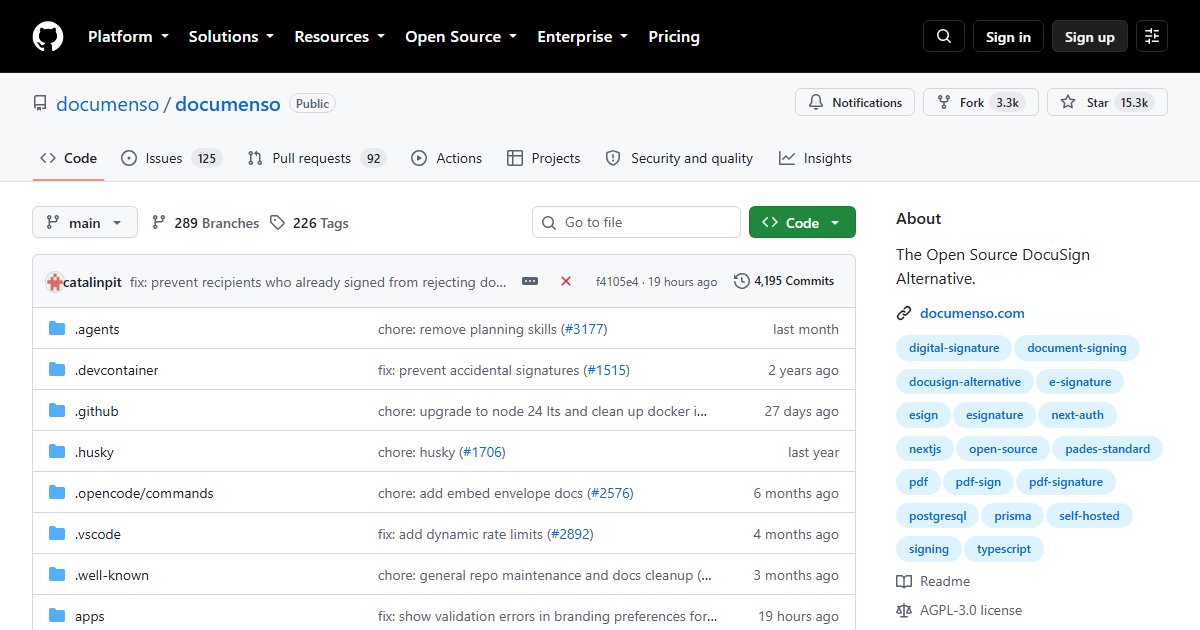
Task: Click the license scale icon
Action: pos(904,610)
